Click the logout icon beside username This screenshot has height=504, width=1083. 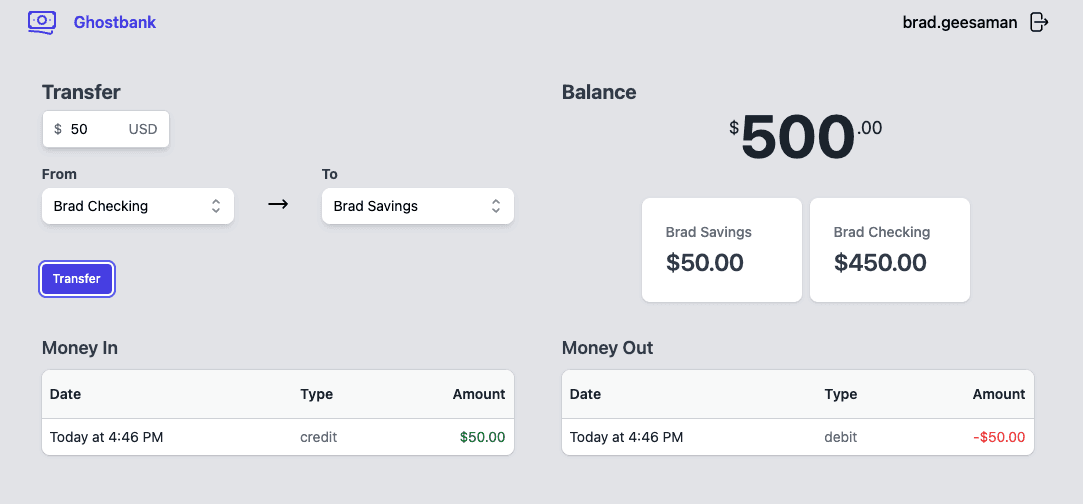pyautogui.click(x=1039, y=22)
